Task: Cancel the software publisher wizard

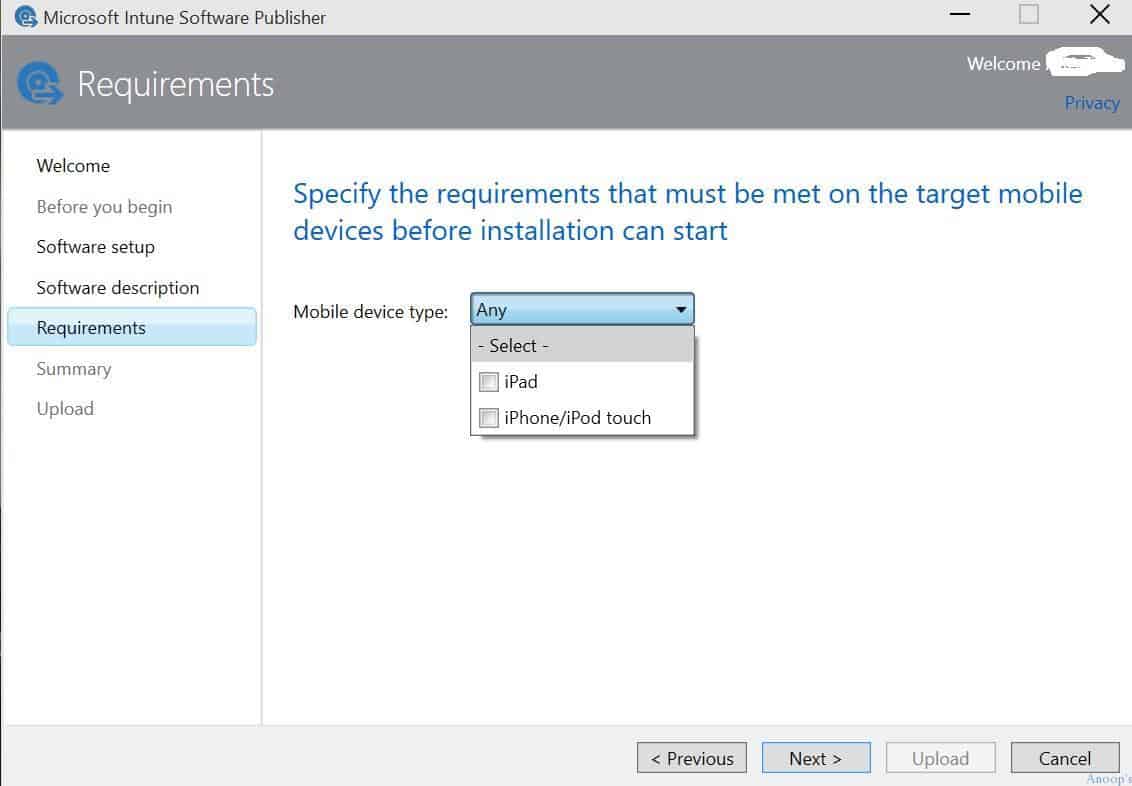Action: [x=1065, y=758]
